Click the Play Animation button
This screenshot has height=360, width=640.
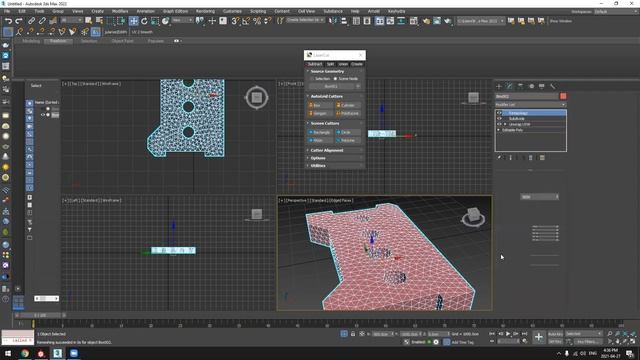pos(508,334)
